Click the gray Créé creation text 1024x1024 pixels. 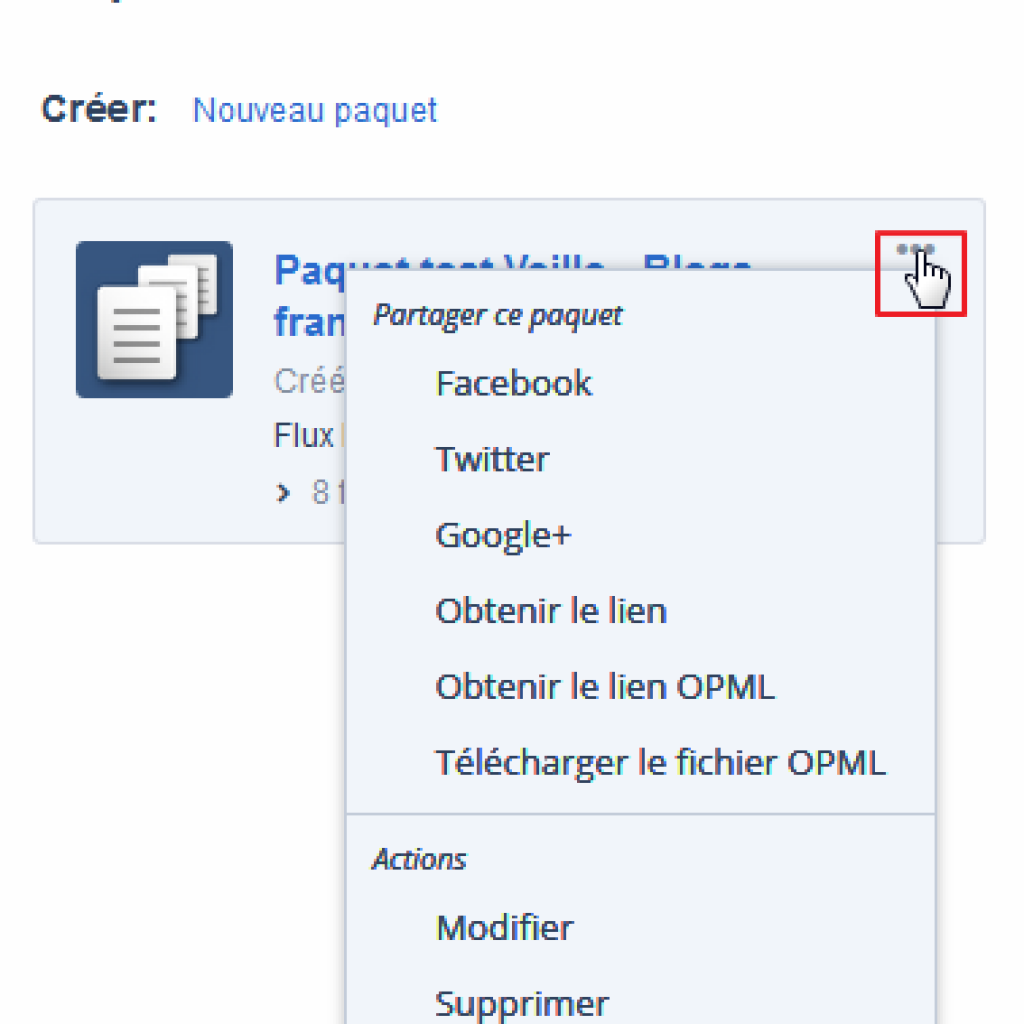pyautogui.click(x=309, y=381)
